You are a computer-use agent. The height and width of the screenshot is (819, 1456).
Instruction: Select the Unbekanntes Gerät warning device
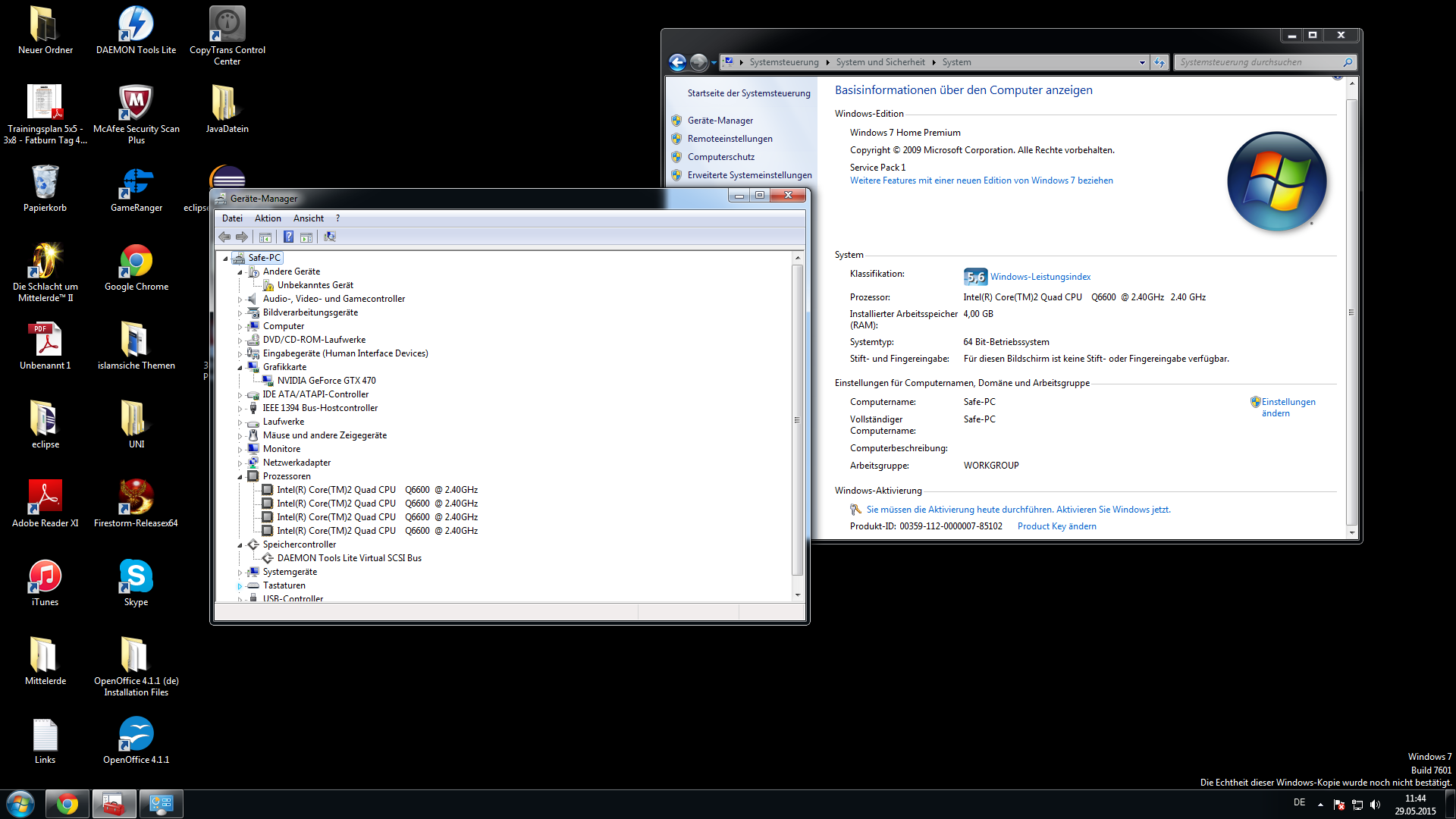315,285
